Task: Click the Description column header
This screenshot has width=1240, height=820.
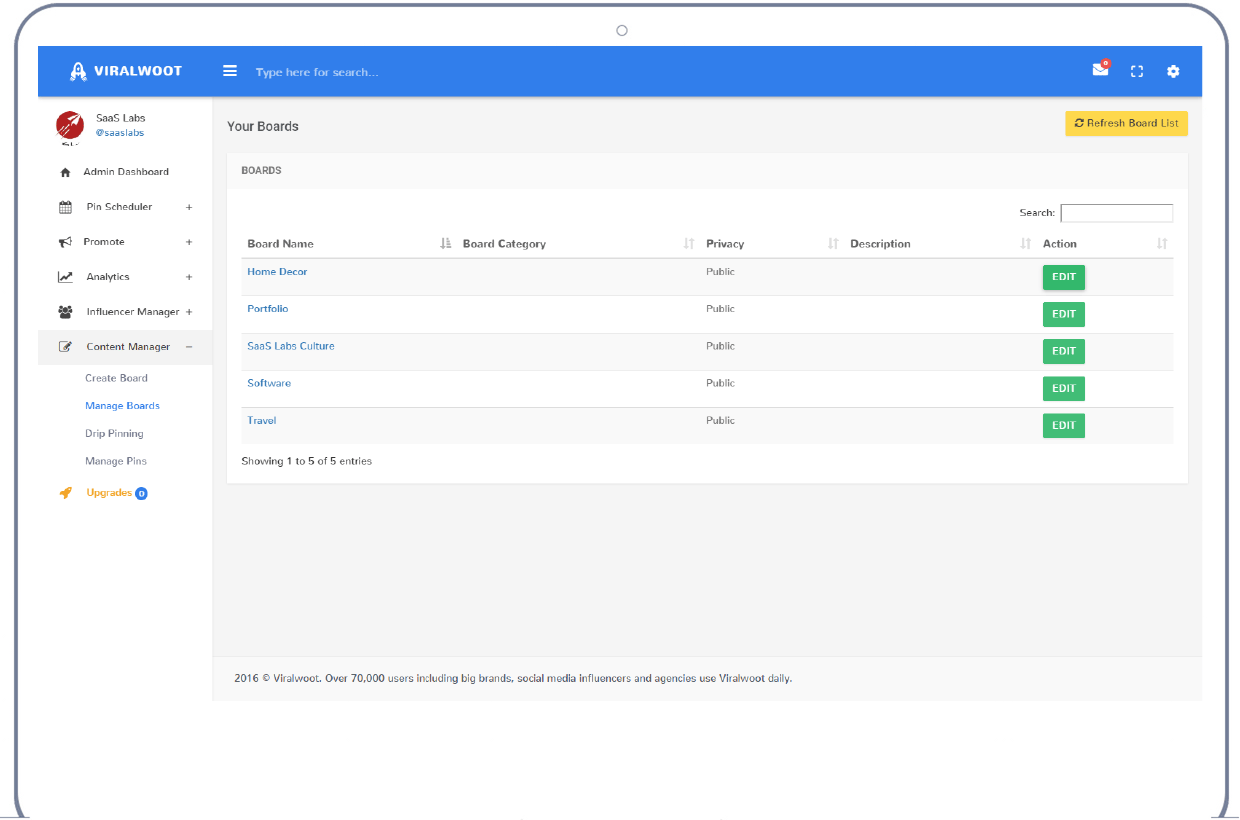Action: coord(880,244)
